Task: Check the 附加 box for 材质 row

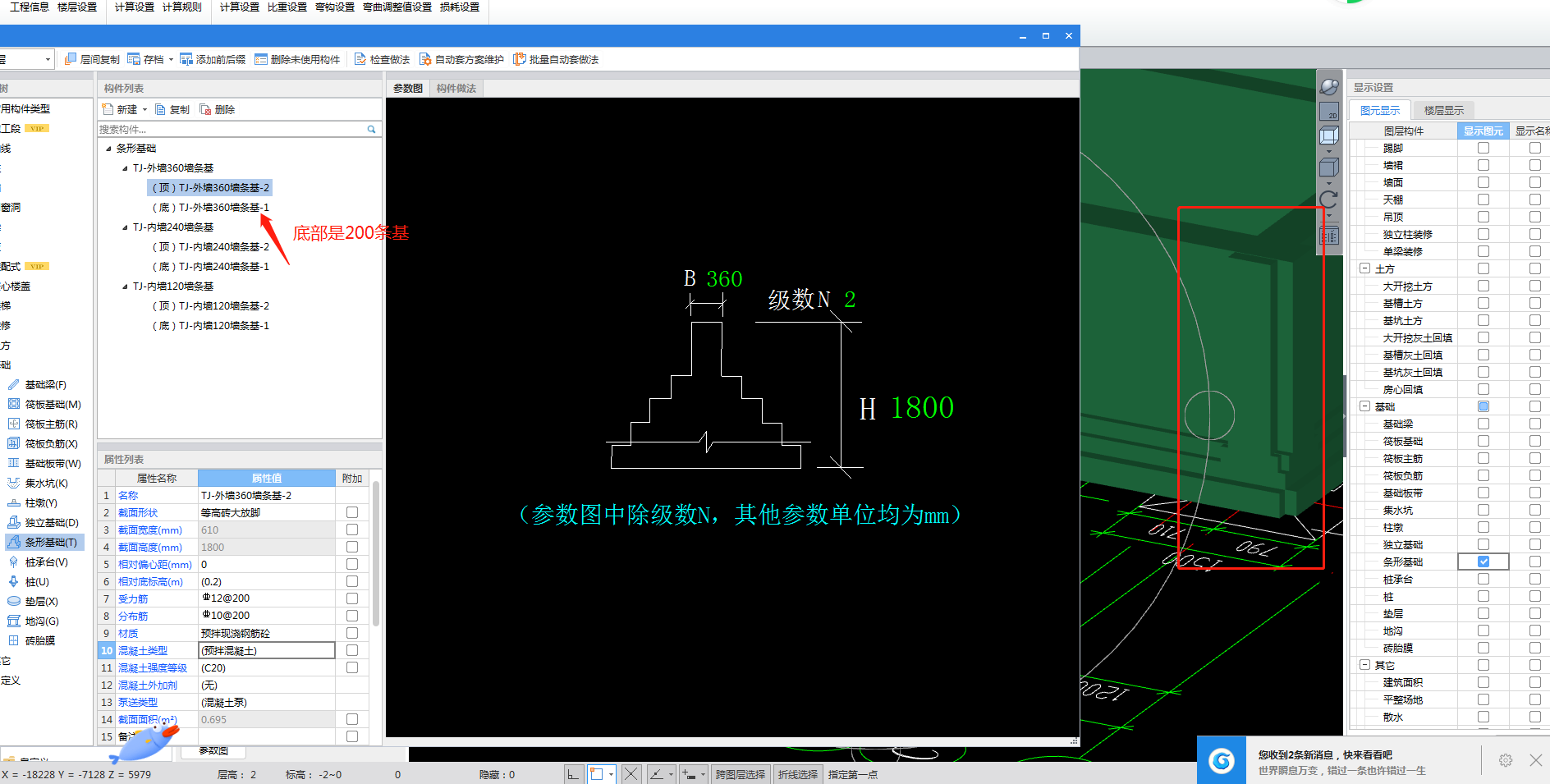Action: 352,633
